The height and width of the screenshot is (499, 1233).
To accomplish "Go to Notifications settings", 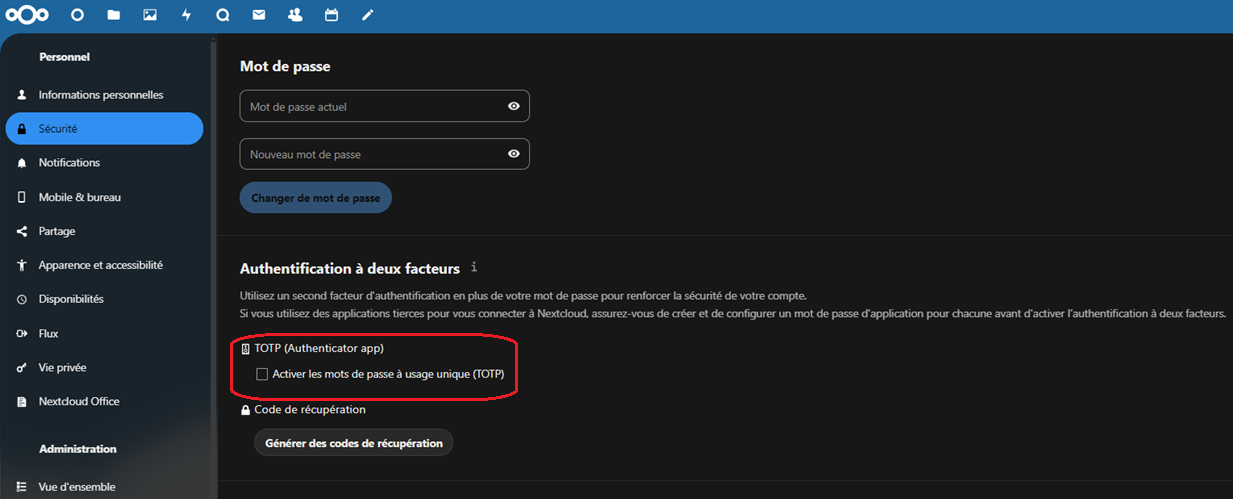I will pos(104,163).
